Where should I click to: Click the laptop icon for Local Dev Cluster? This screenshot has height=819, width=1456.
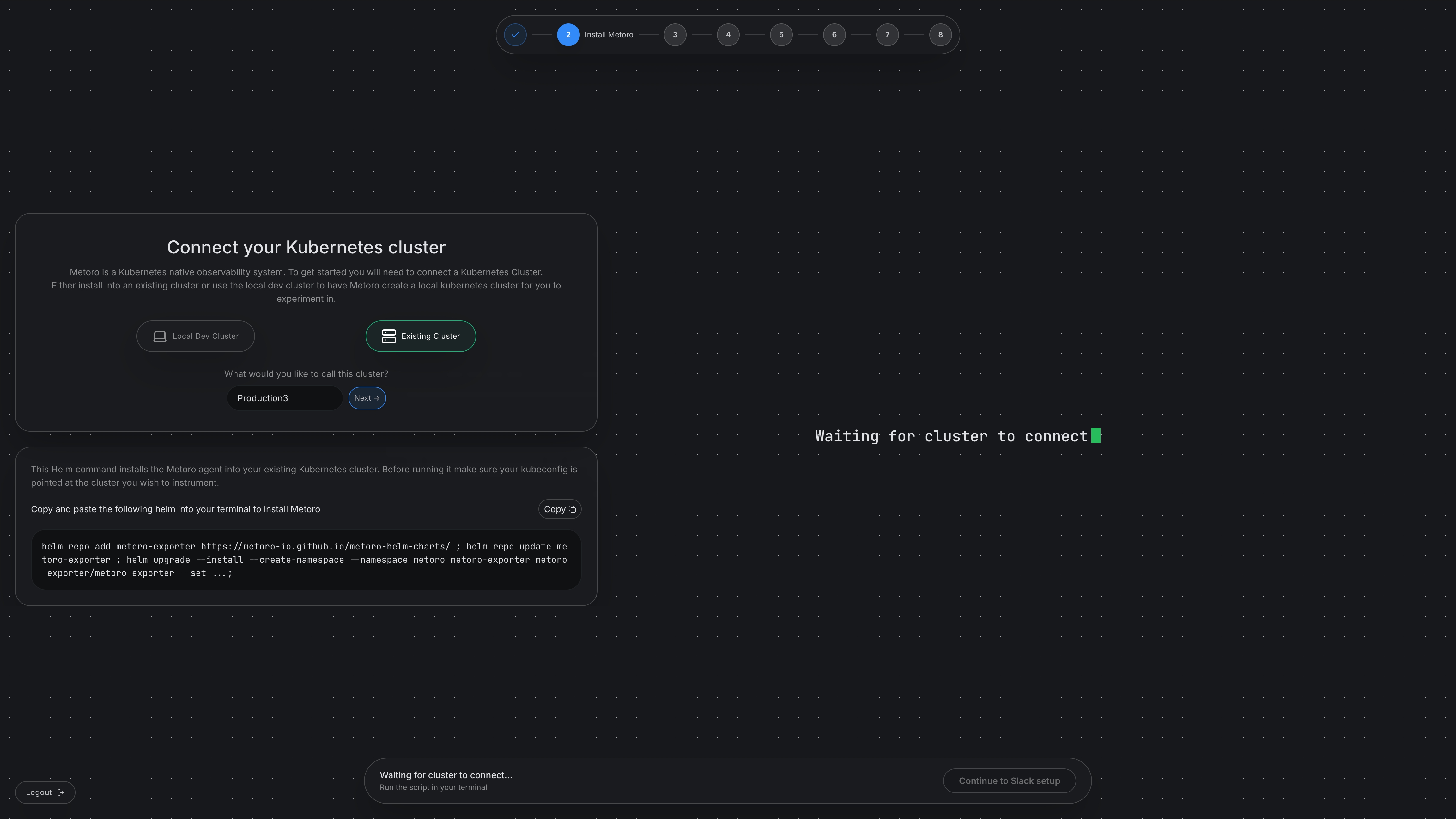tap(160, 336)
